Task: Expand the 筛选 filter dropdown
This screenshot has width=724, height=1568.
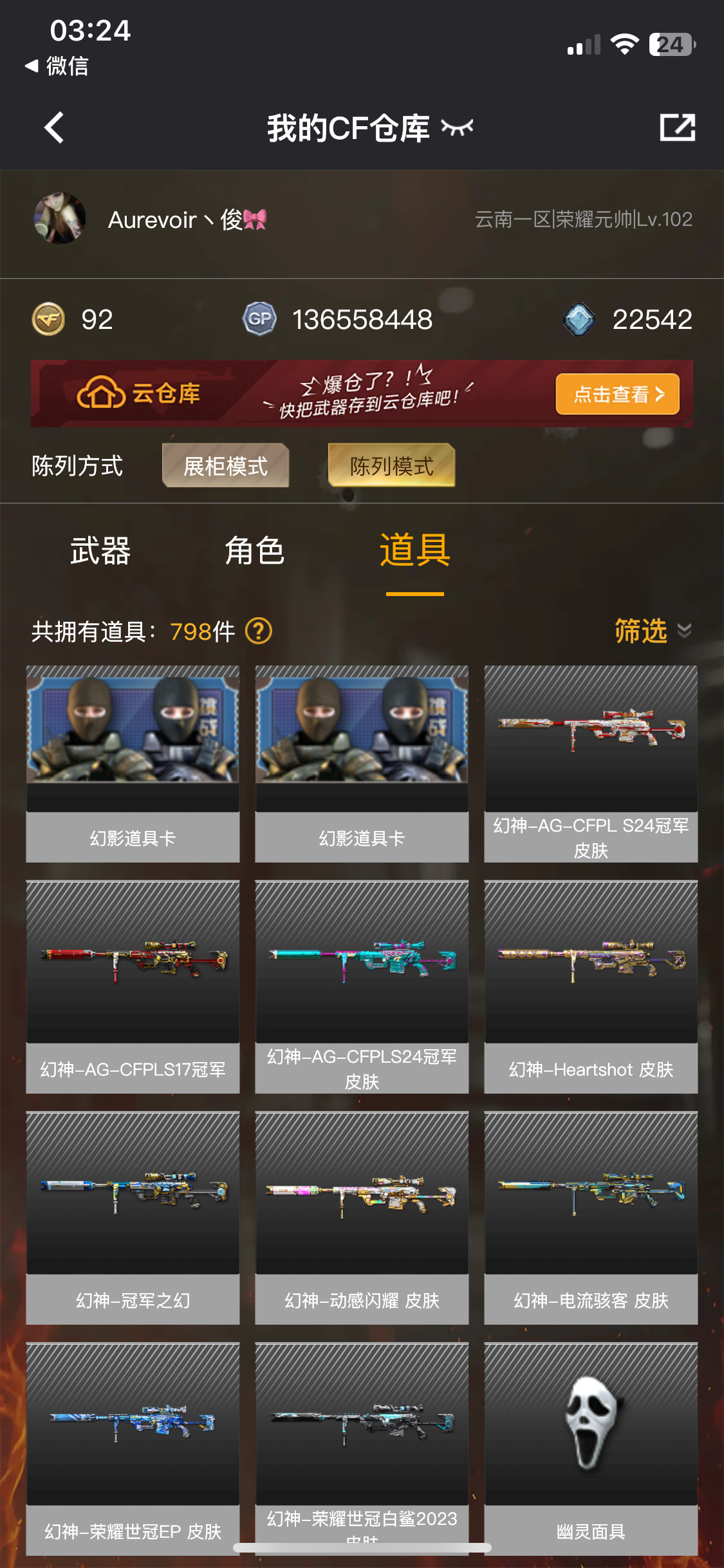Action: point(653,631)
